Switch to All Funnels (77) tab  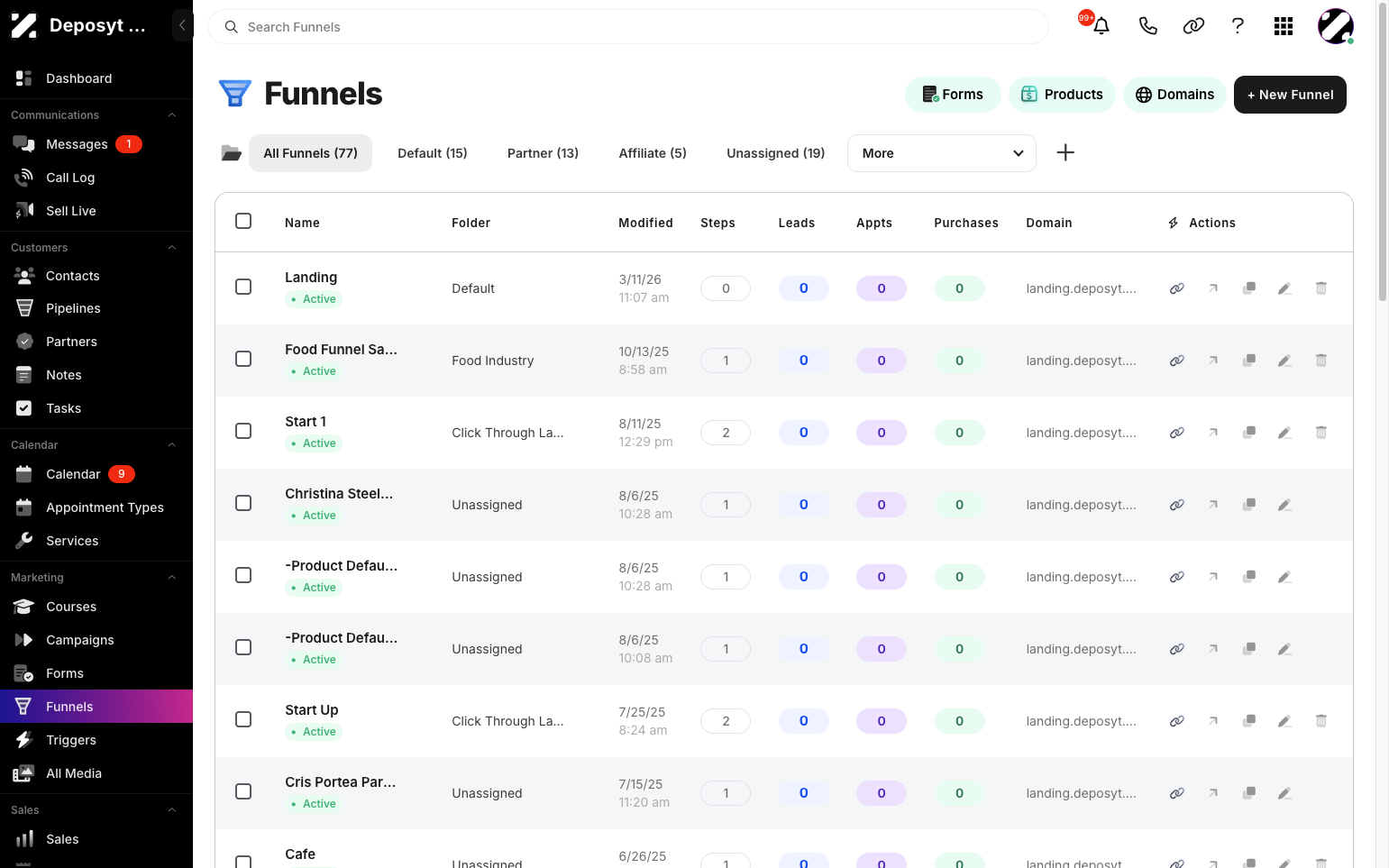311,153
